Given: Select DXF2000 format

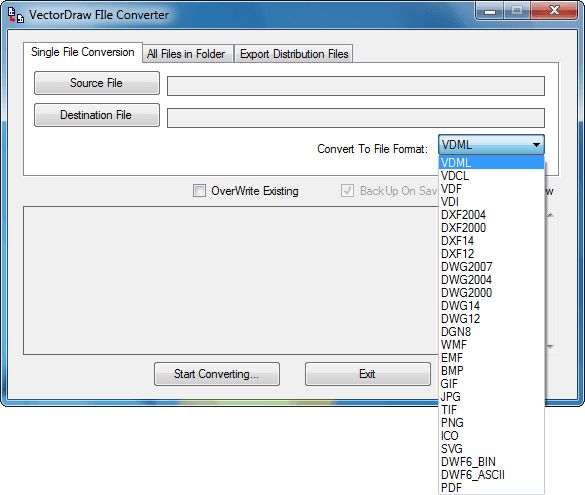Looking at the screenshot, I should [x=491, y=228].
